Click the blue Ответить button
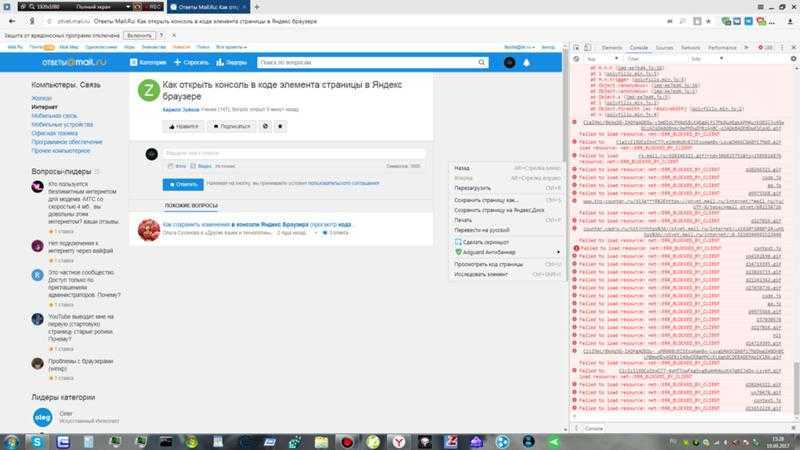This screenshot has height=450, width=800. 183,184
